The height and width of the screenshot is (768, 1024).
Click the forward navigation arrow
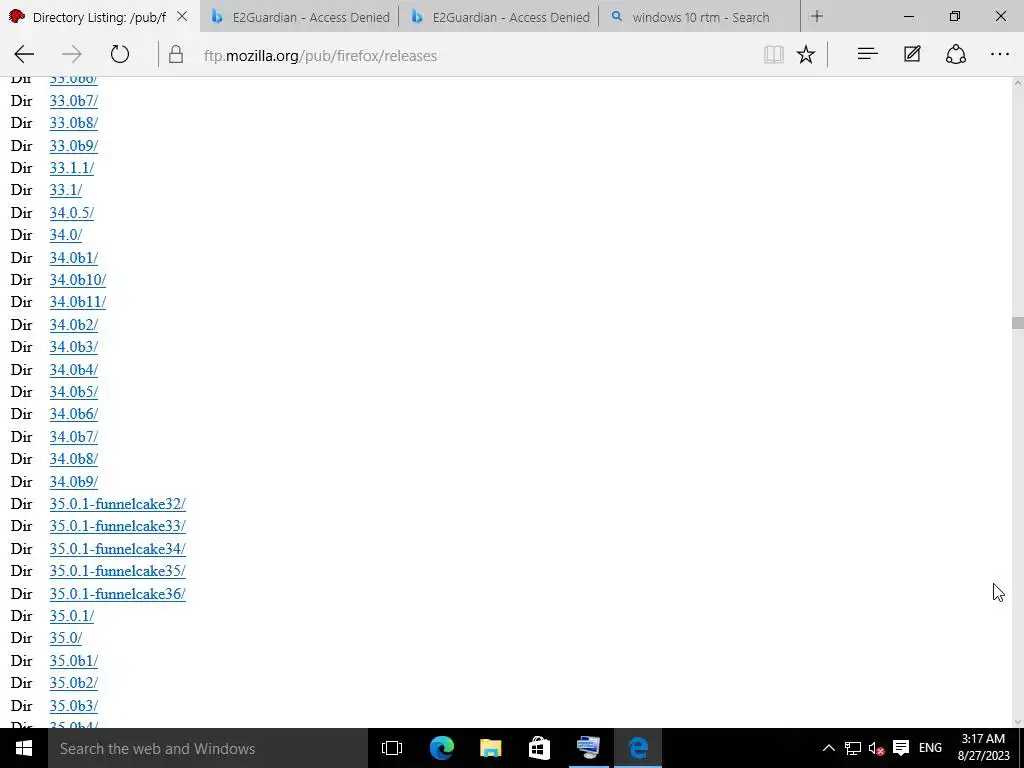point(72,54)
